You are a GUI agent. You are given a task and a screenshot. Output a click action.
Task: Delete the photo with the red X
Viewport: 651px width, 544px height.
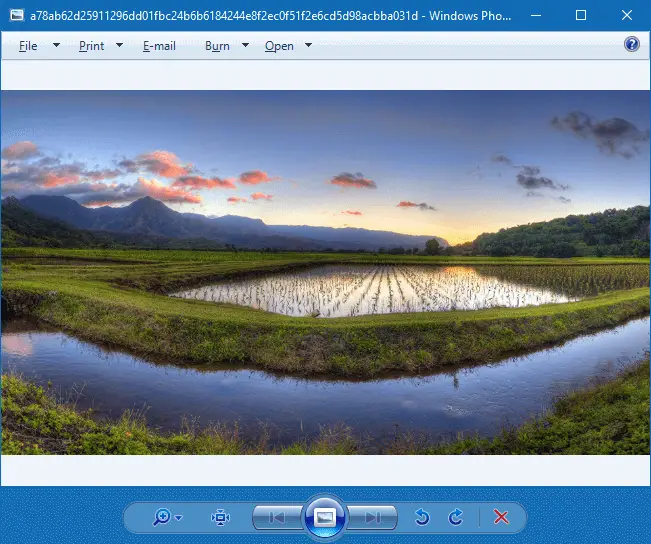pyautogui.click(x=502, y=517)
